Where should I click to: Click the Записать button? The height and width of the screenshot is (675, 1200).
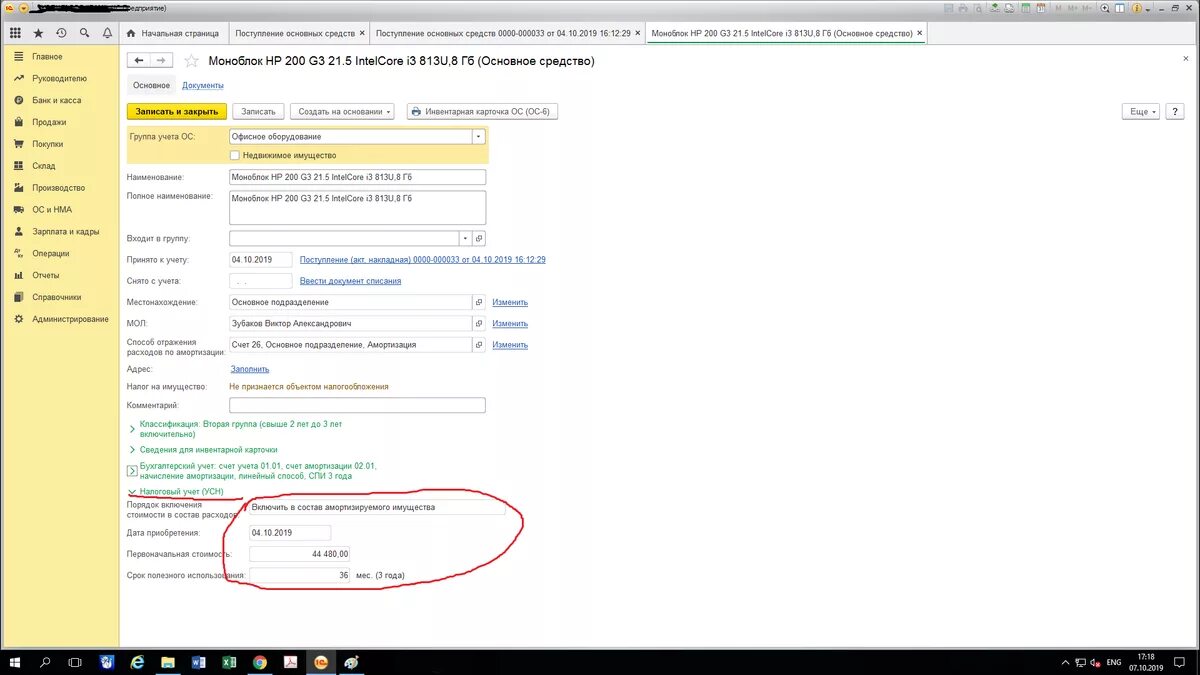tap(258, 111)
